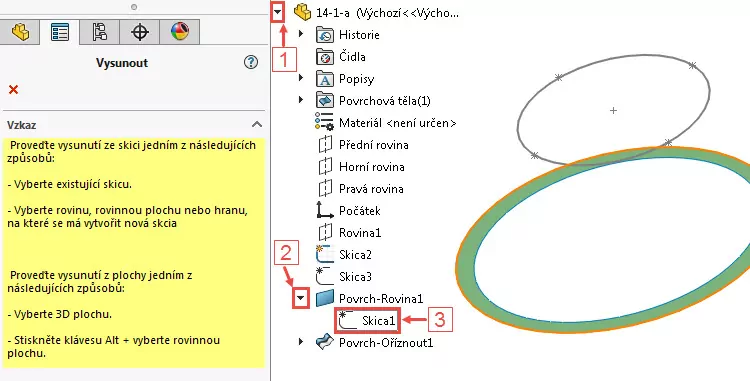
Task: Select Povrch-Oříznout1 in the tree
Action: point(386,343)
